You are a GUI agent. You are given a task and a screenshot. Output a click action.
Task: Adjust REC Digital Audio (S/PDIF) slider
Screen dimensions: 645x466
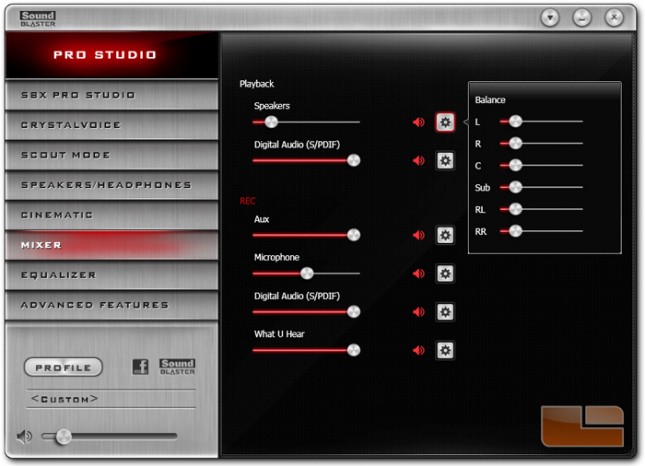(306, 312)
